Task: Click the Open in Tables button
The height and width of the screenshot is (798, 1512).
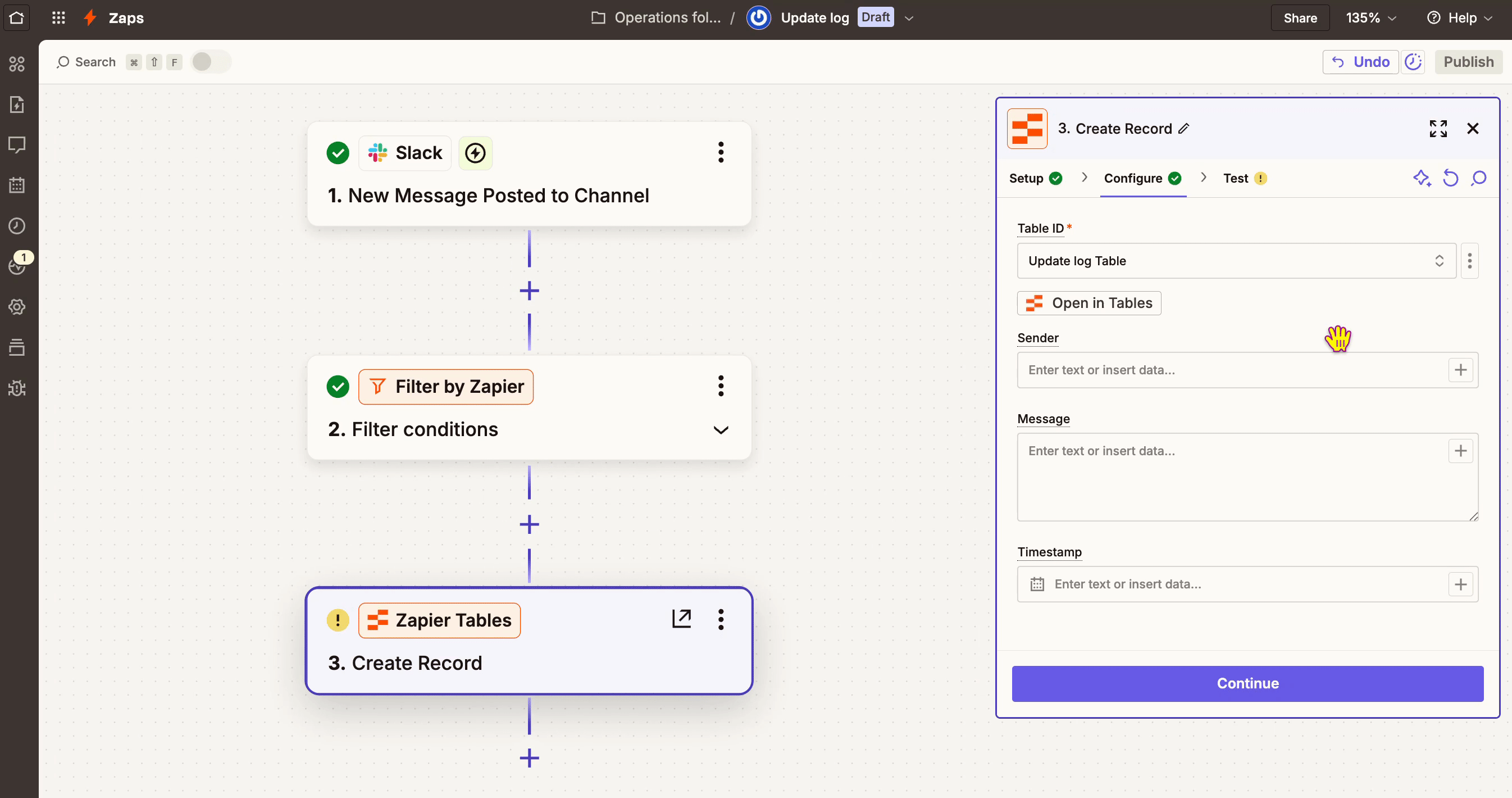Action: 1089,303
